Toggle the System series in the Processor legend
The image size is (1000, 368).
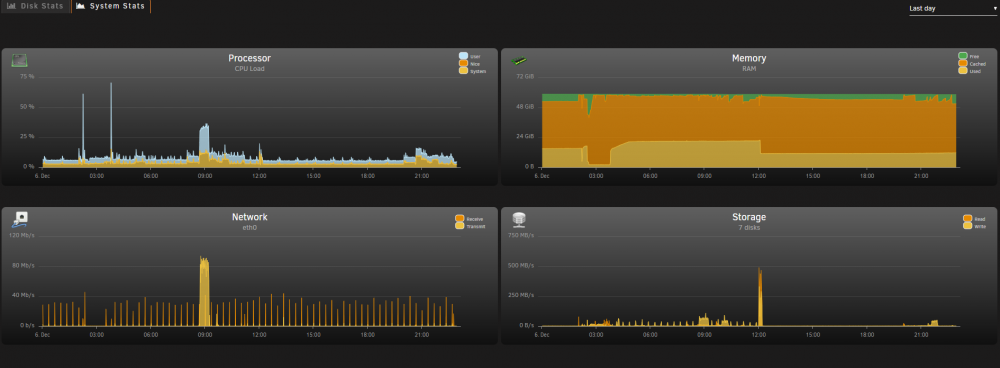pyautogui.click(x=473, y=71)
